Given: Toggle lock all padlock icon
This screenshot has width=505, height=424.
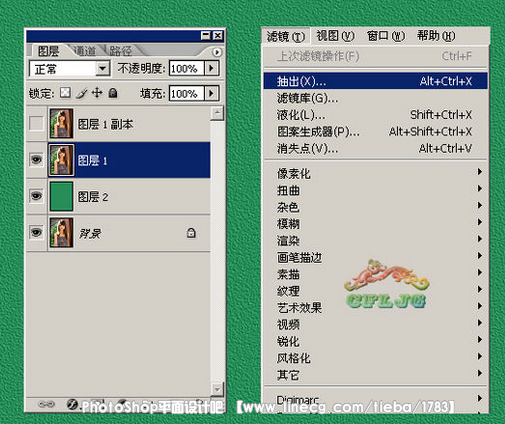Looking at the screenshot, I should pos(113,93).
